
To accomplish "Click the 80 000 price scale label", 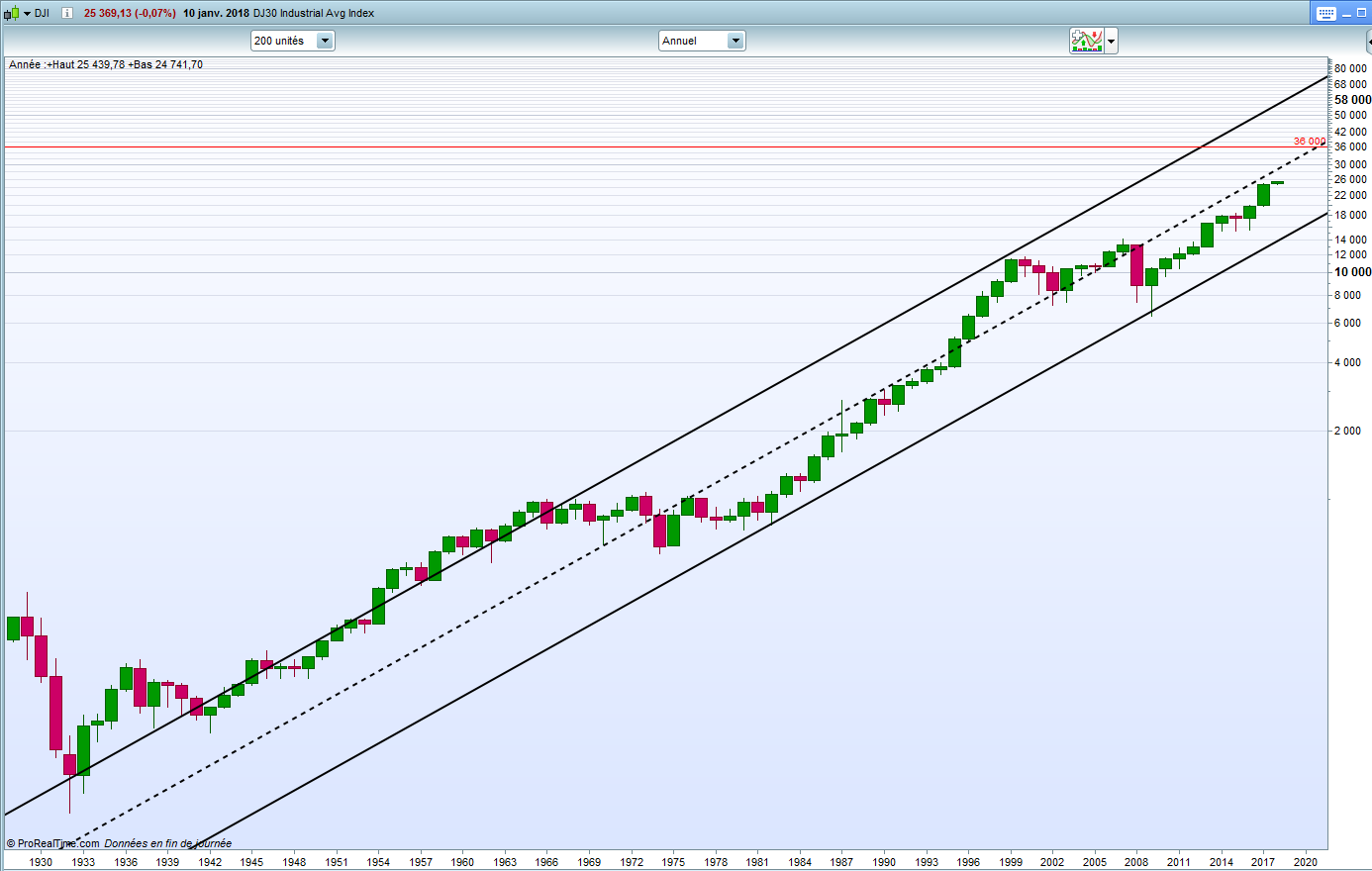I will (x=1350, y=69).
